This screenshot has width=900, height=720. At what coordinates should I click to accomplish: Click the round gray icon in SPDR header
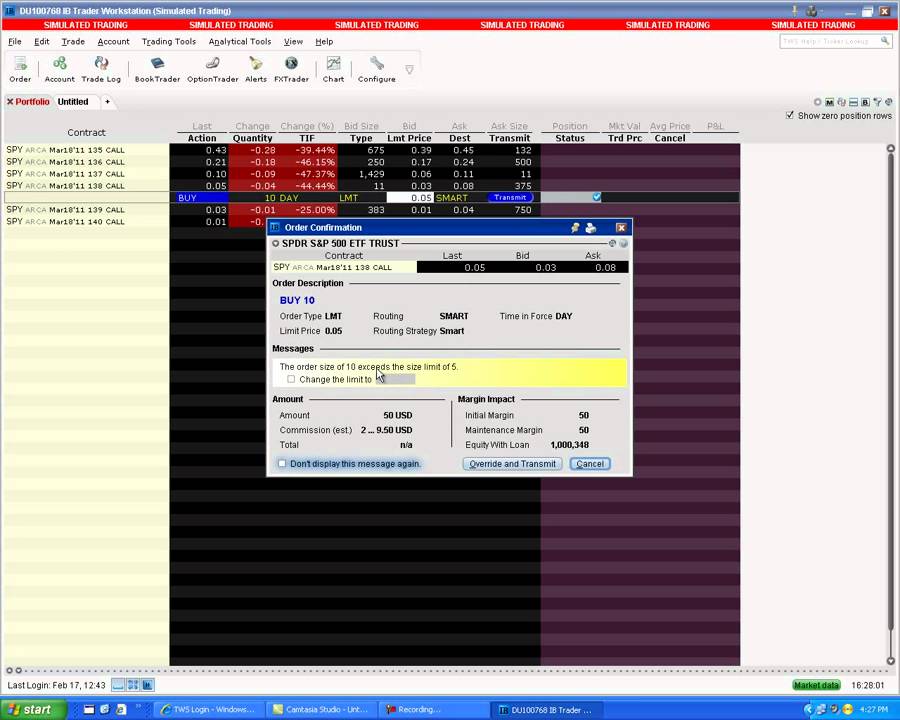(623, 243)
